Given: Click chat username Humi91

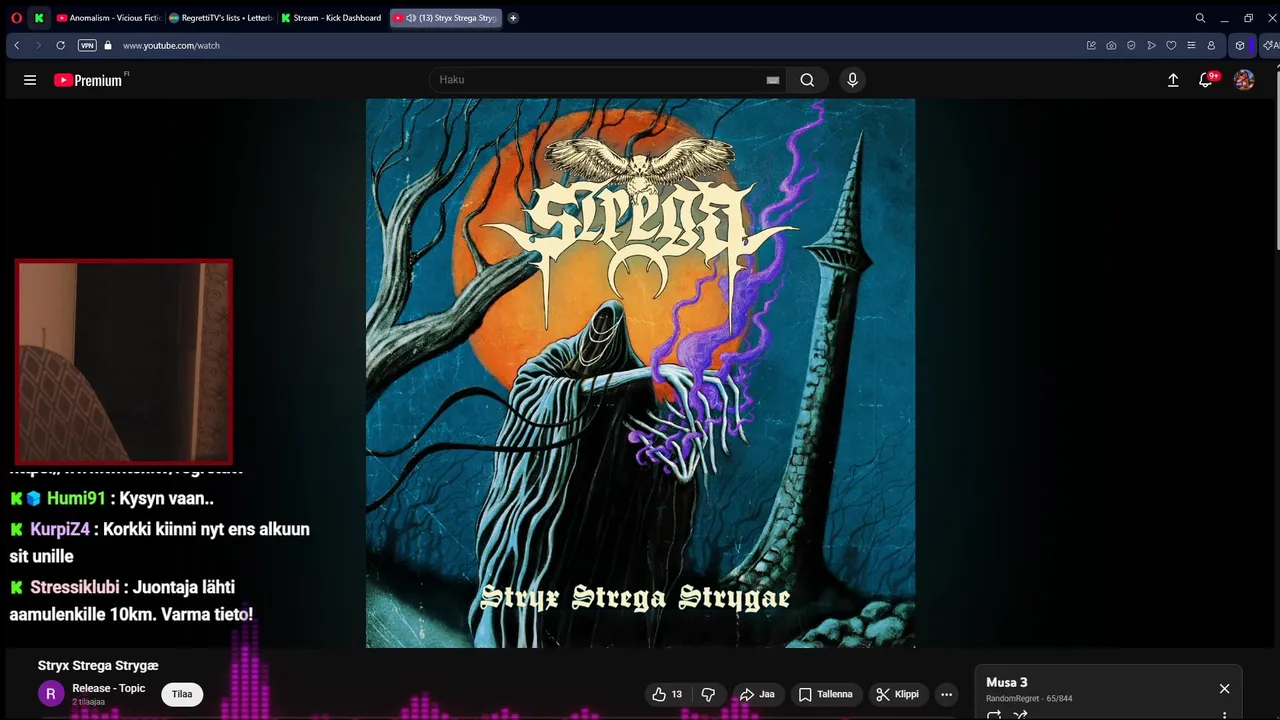Looking at the screenshot, I should (x=76, y=498).
